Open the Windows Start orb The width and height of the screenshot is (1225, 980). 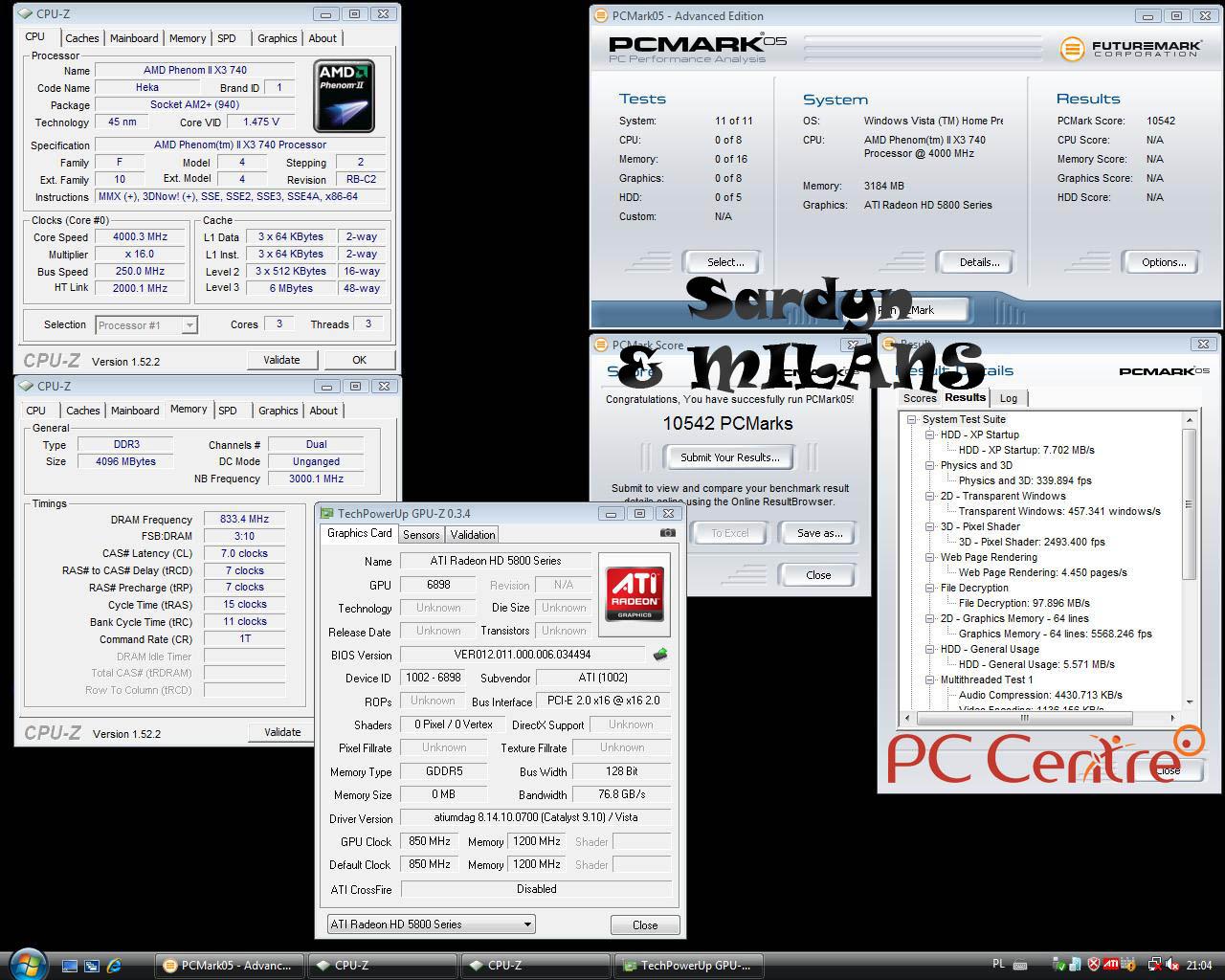(27, 965)
